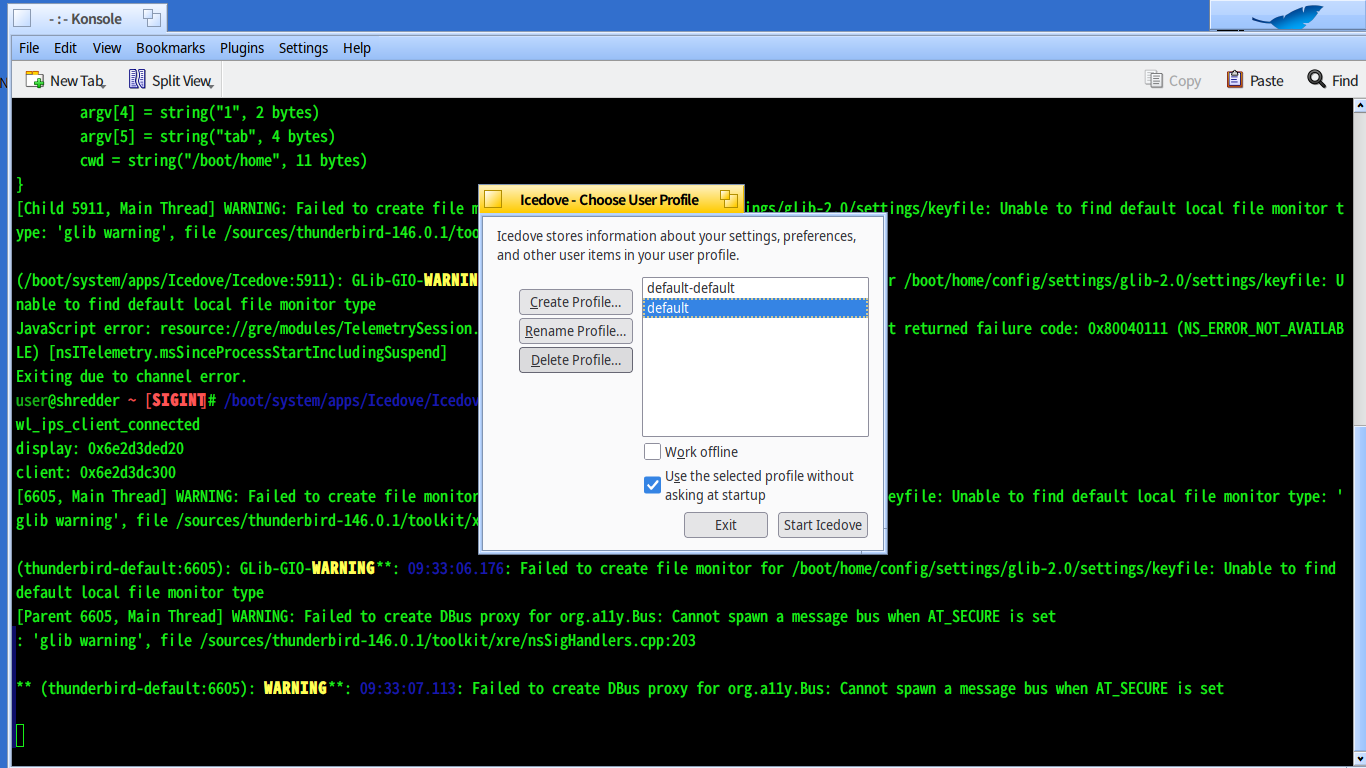Click the New Tab toolbar icon
This screenshot has width=1366, height=768.
[x=35, y=80]
